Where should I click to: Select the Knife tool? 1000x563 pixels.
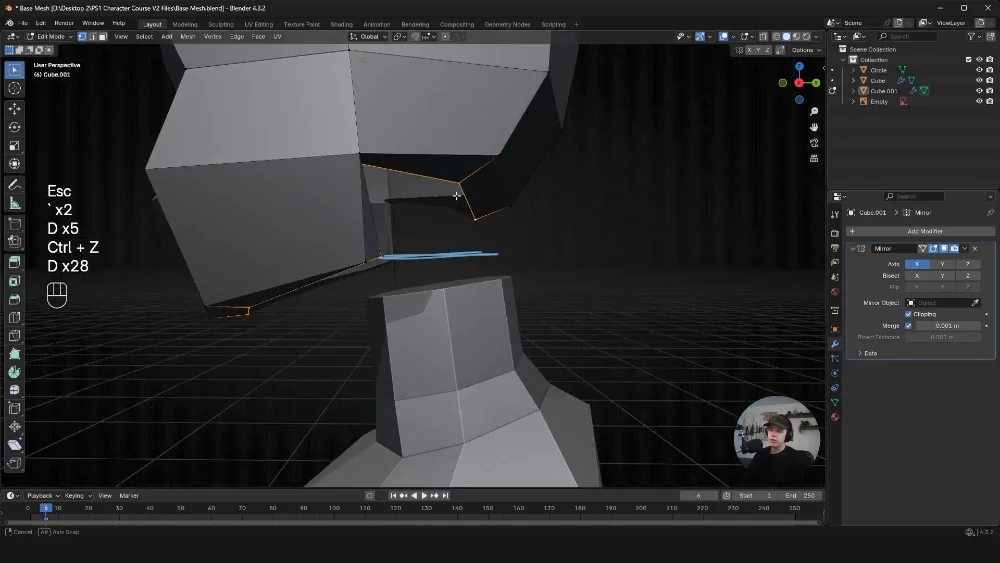14,335
